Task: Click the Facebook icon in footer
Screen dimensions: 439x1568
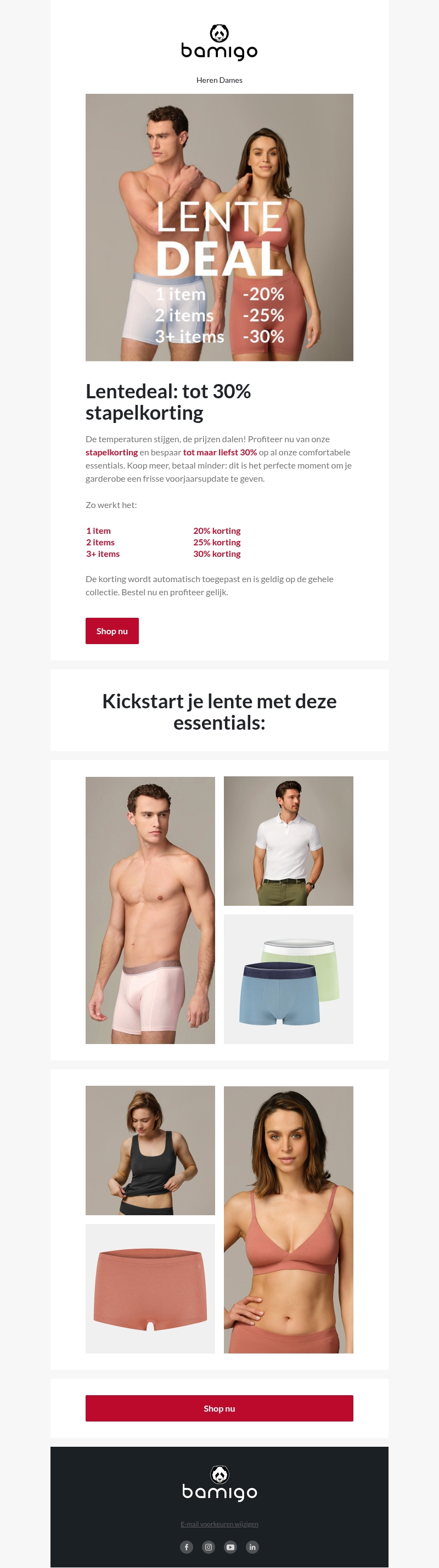Action: [187, 1547]
